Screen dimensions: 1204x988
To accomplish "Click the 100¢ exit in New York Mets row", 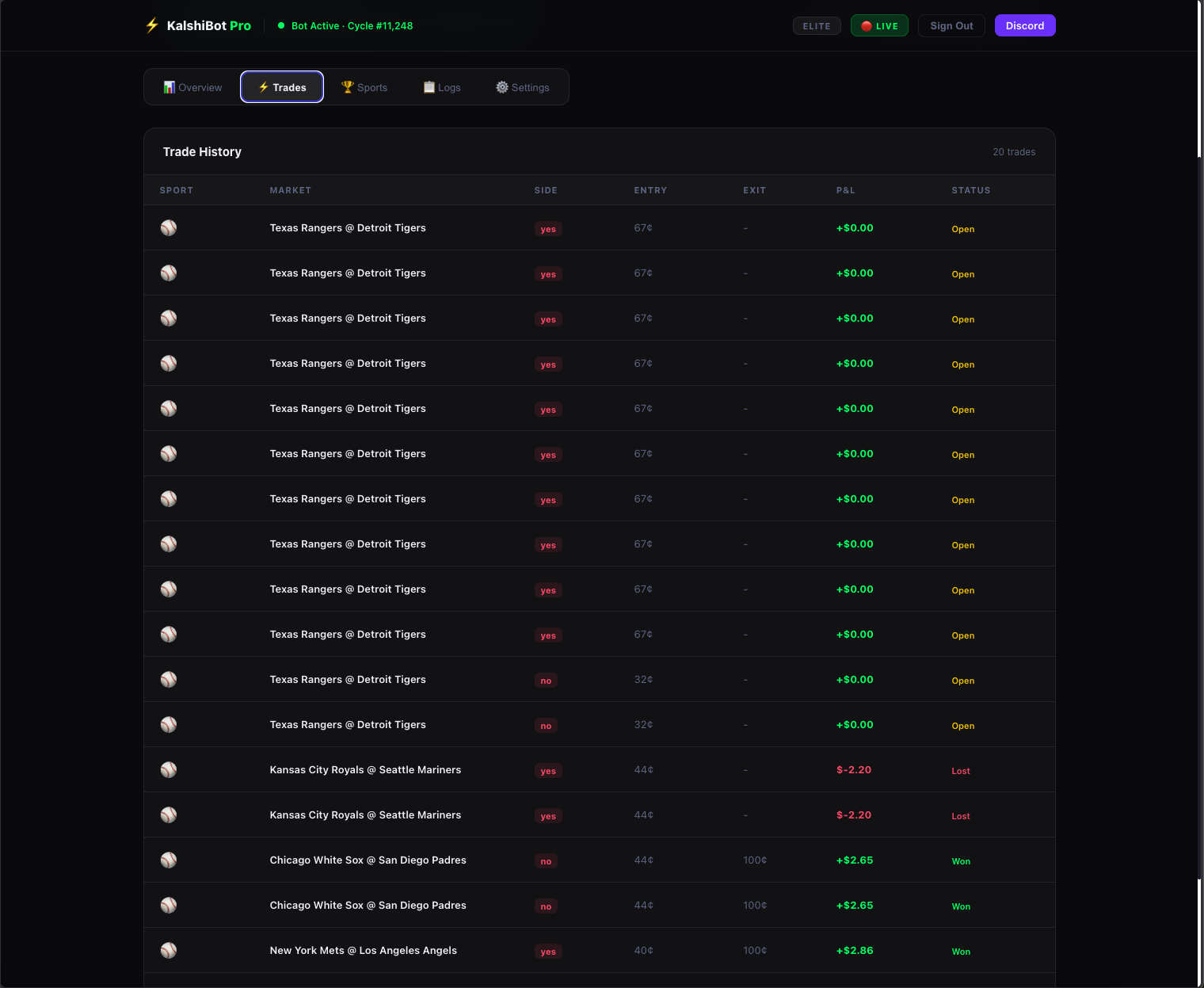I will [755, 951].
